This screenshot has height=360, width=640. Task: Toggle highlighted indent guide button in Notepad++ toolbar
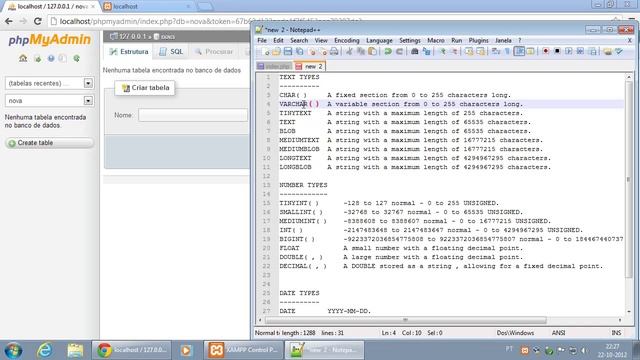519,51
